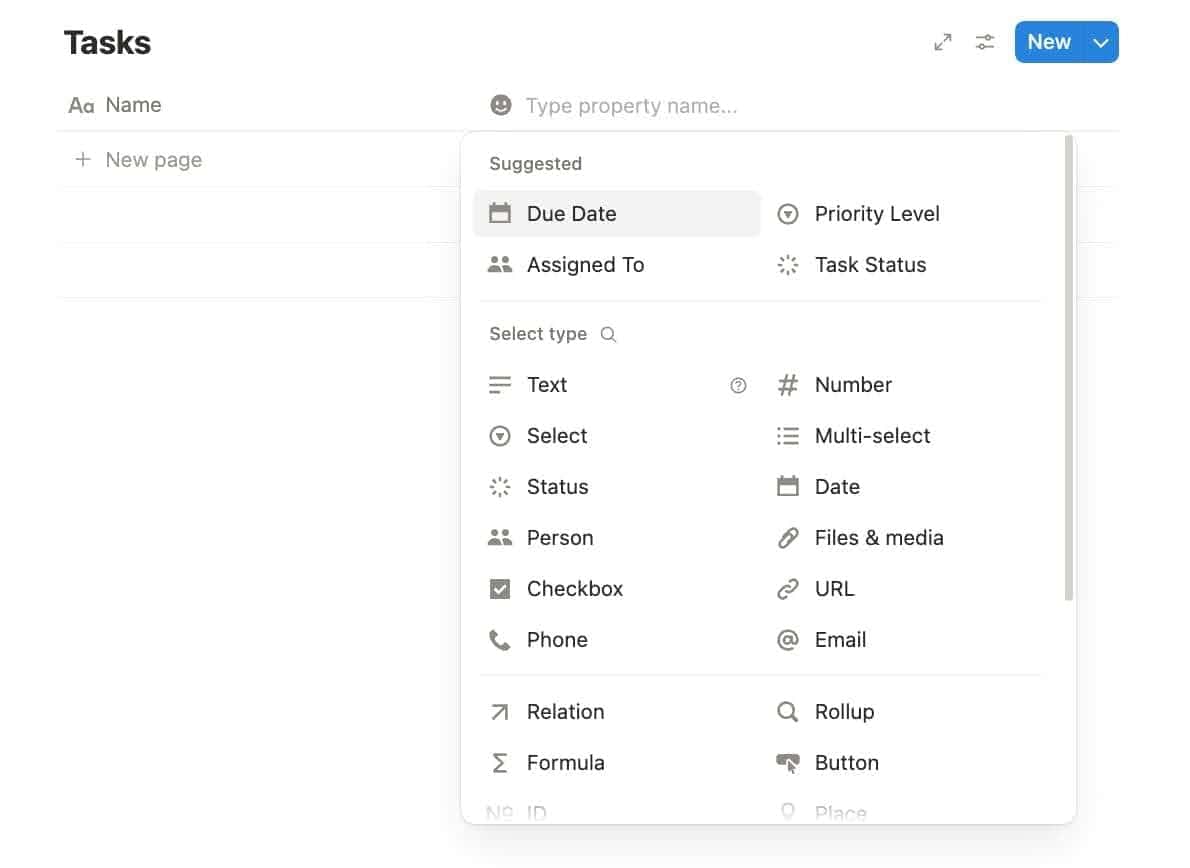Open the Select type search
The width and height of the screenshot is (1190, 868).
click(x=608, y=334)
